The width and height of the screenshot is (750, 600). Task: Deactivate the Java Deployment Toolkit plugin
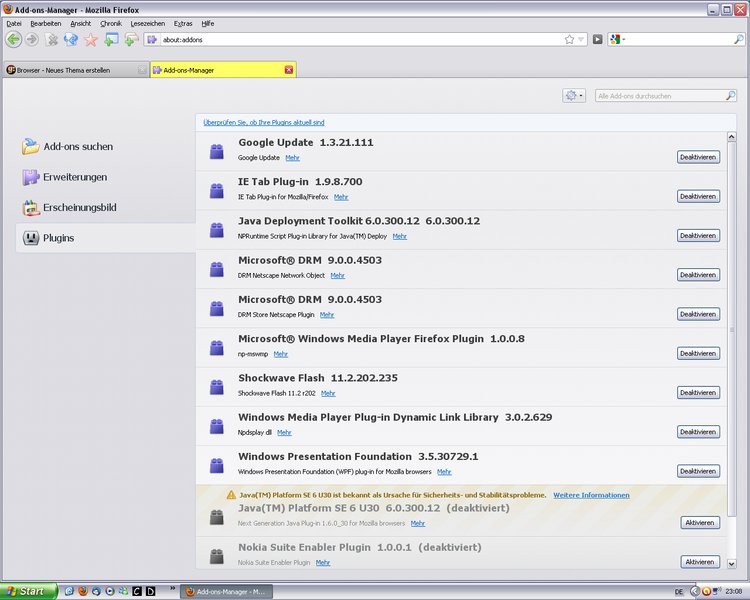pos(698,235)
